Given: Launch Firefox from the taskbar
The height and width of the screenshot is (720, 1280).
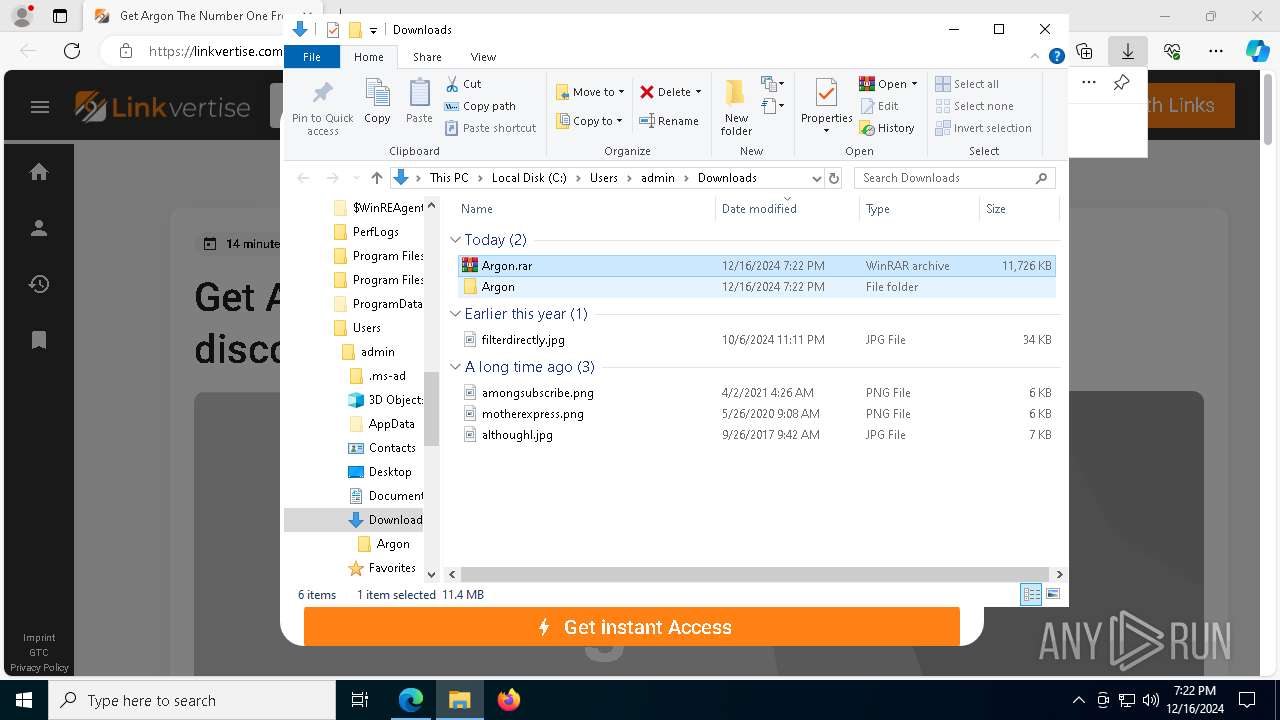Looking at the screenshot, I should point(509,700).
